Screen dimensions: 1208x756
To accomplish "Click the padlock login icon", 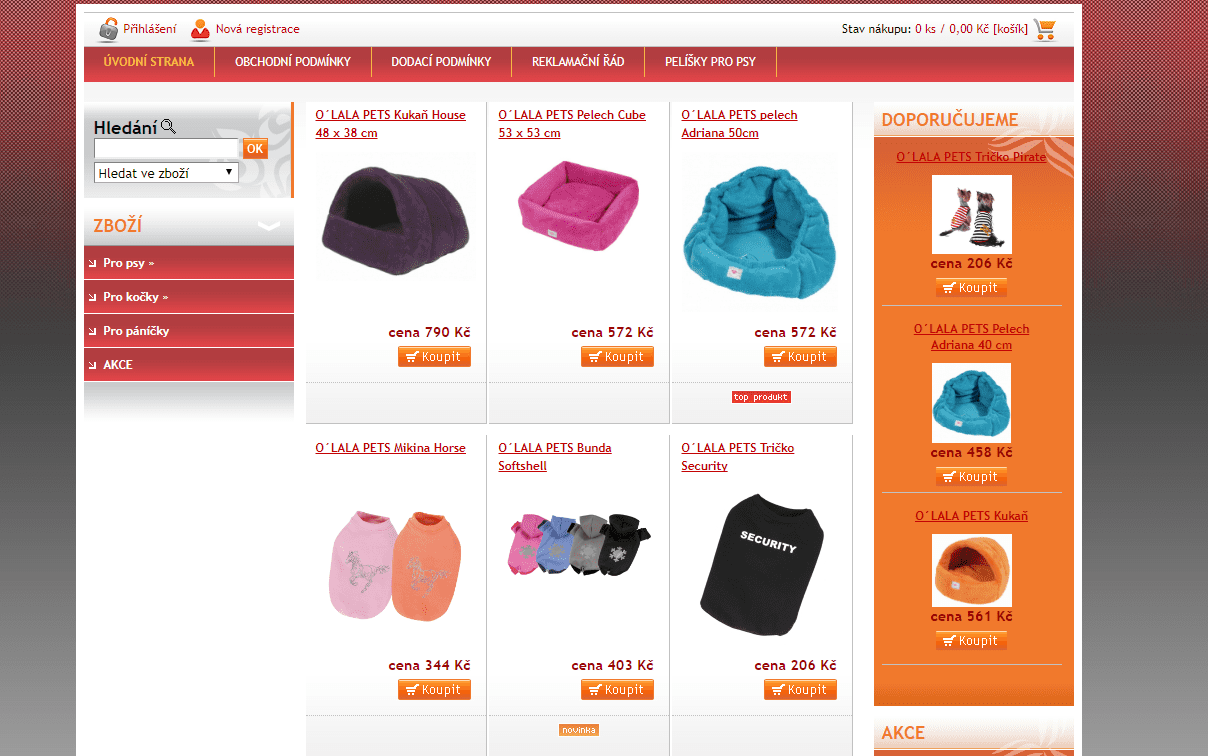I will (x=108, y=29).
